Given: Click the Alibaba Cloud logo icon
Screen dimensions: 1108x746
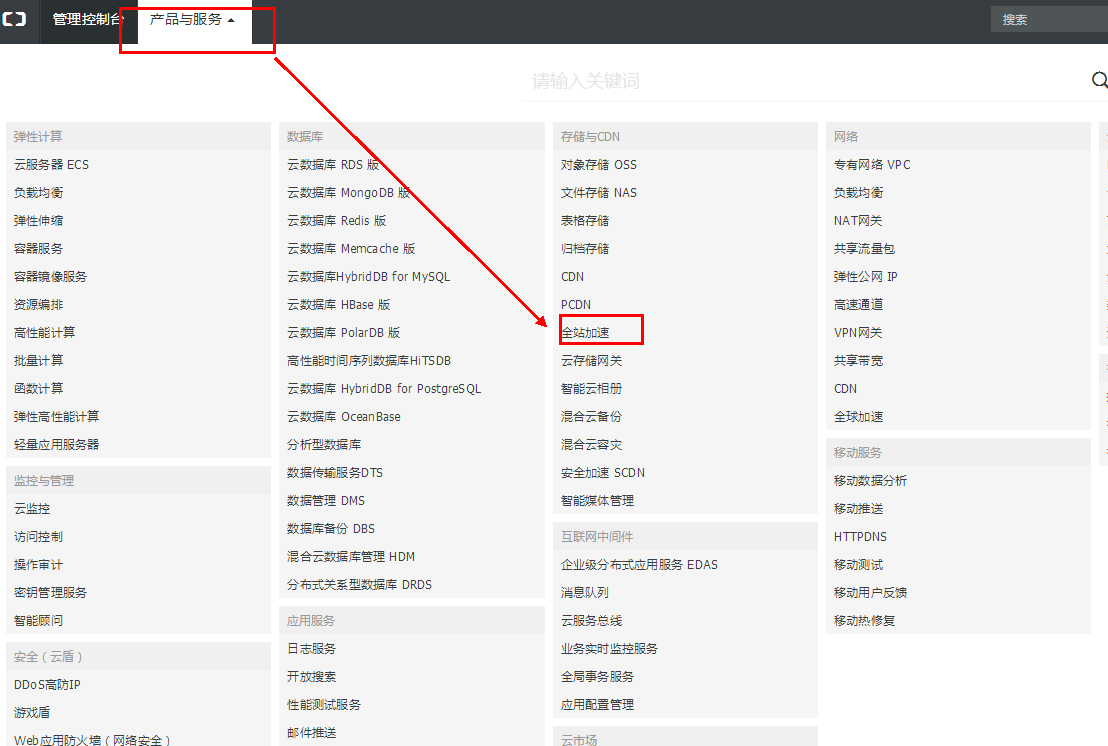Looking at the screenshot, I should pos(14,20).
